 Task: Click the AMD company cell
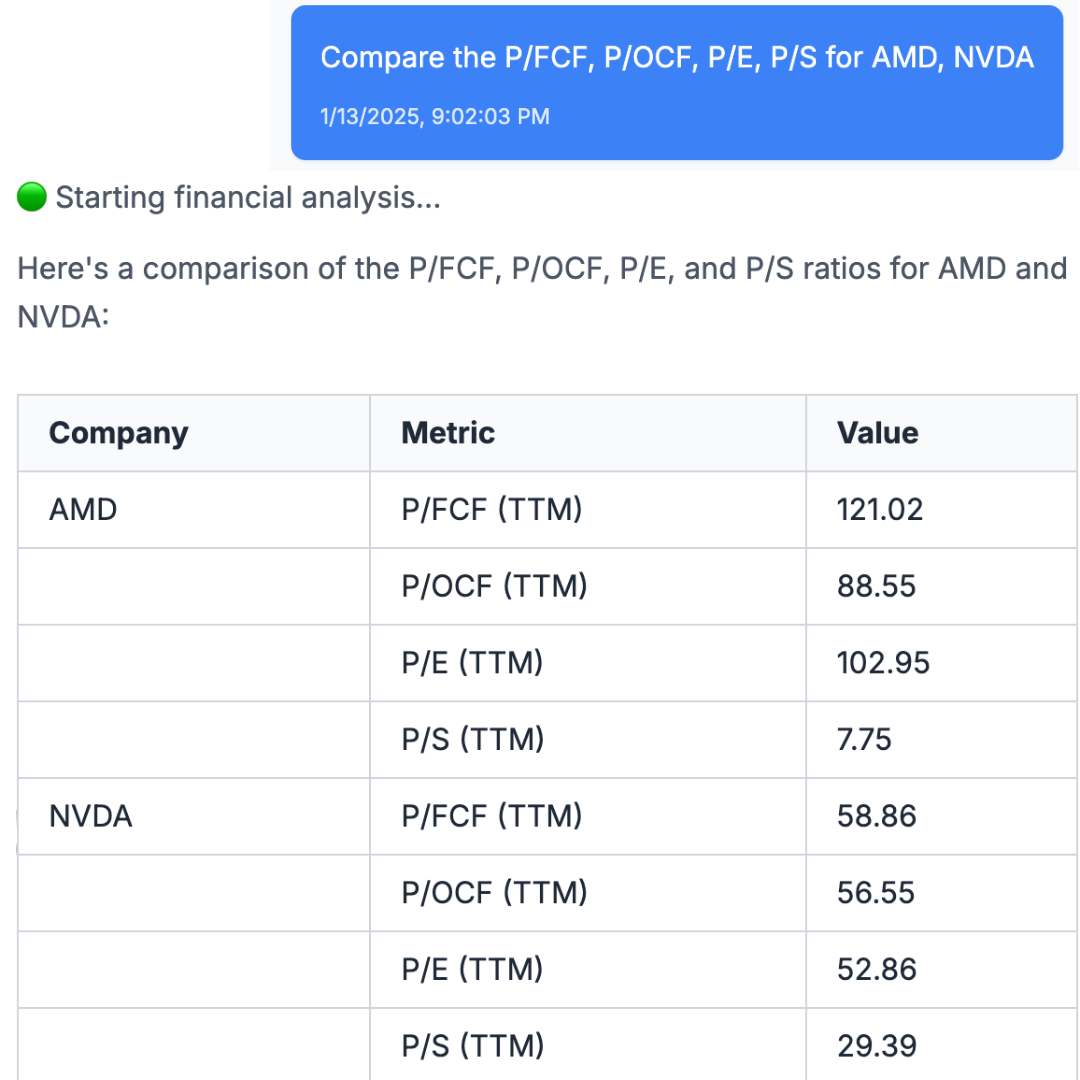point(83,510)
